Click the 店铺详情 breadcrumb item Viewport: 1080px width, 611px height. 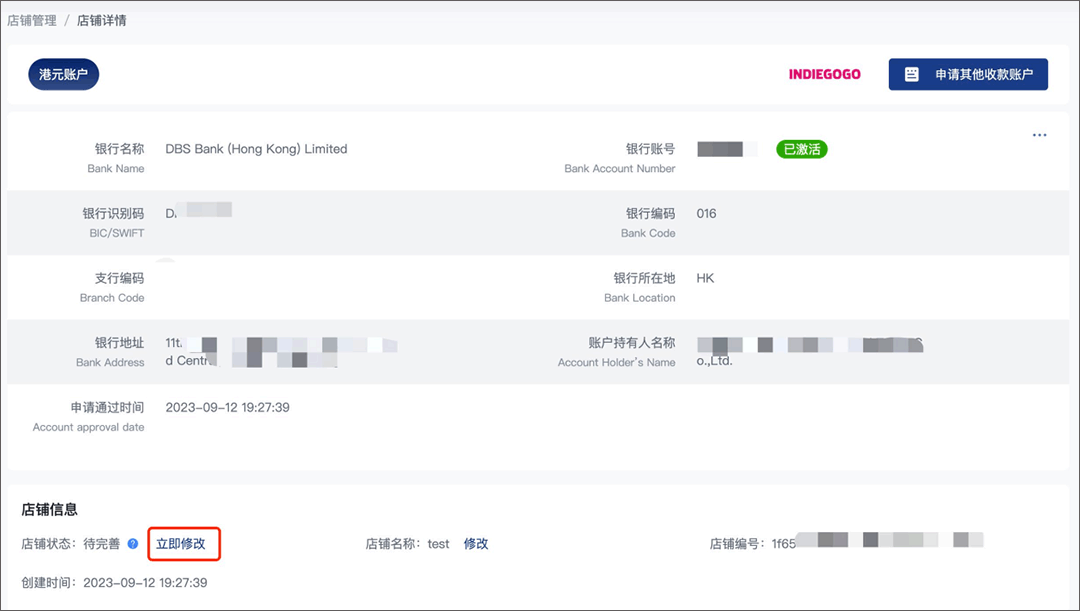coord(101,20)
